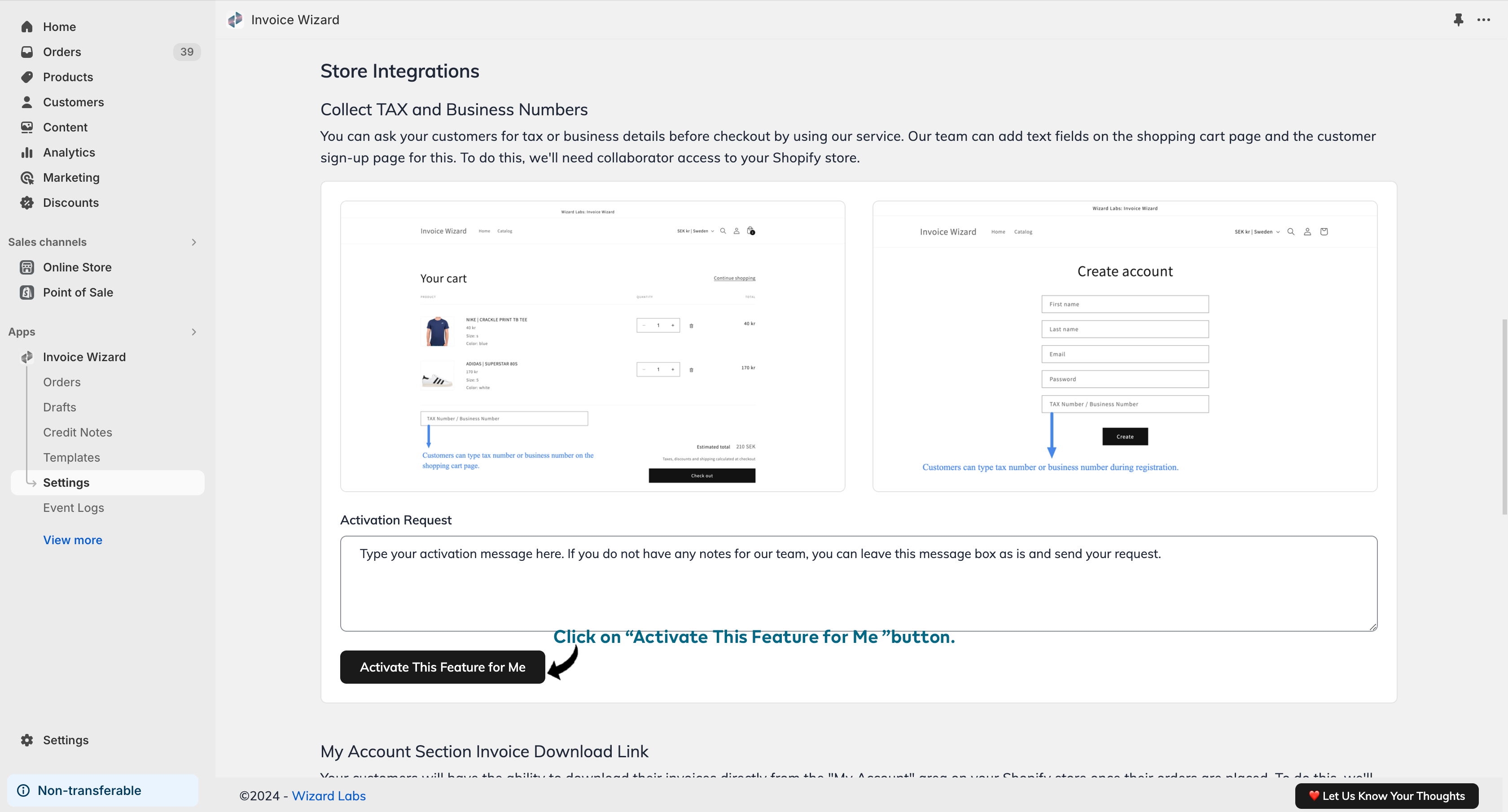1508x812 pixels.
Task: Open Invoice Wizard Orders submenu item
Action: (62, 382)
